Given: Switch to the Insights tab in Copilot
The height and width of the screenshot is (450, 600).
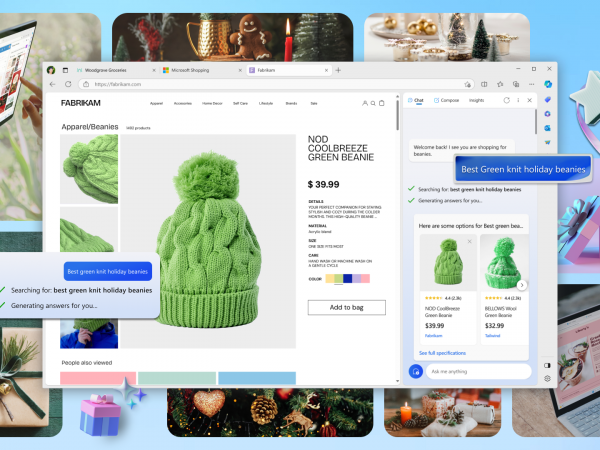Looking at the screenshot, I should (476, 100).
